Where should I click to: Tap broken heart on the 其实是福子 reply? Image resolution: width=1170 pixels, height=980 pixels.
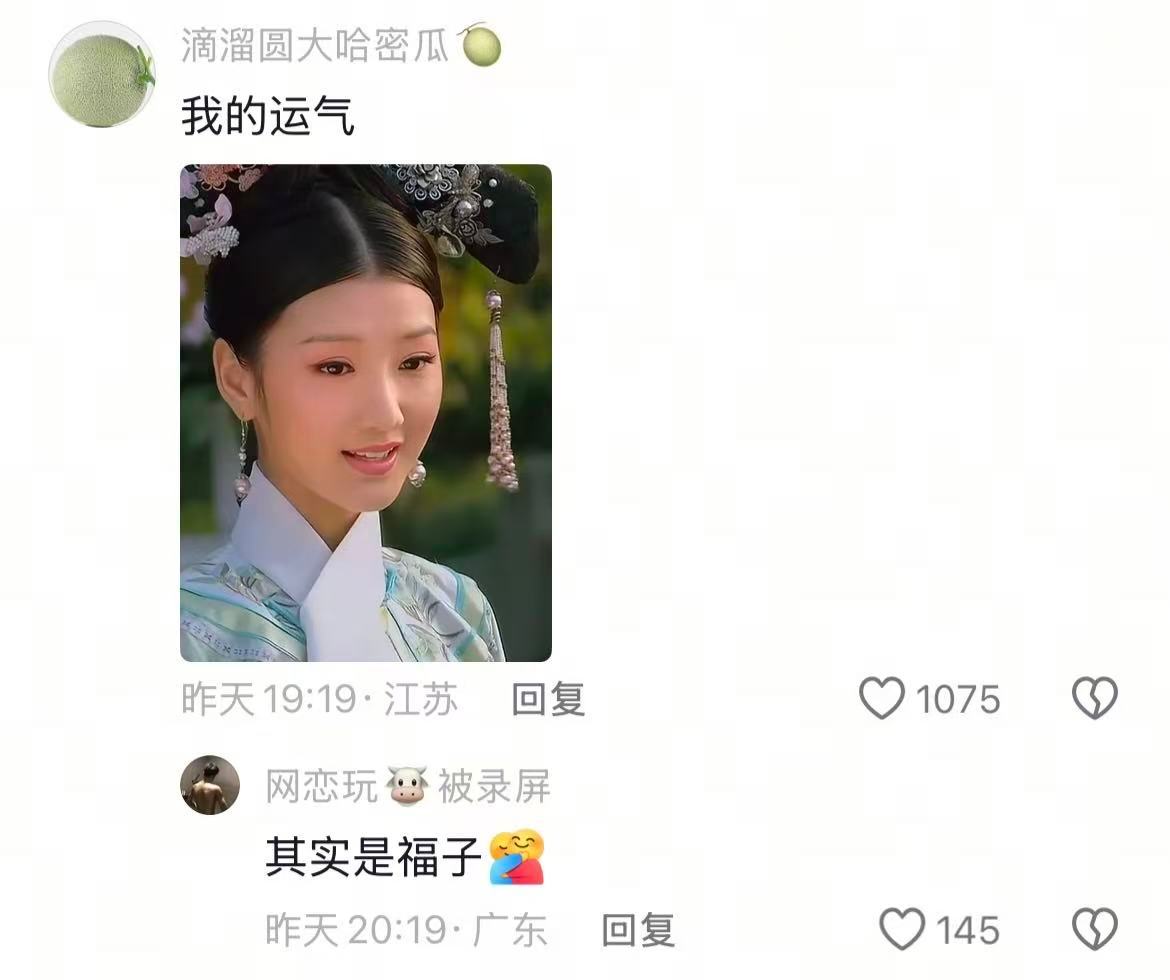point(1095,929)
